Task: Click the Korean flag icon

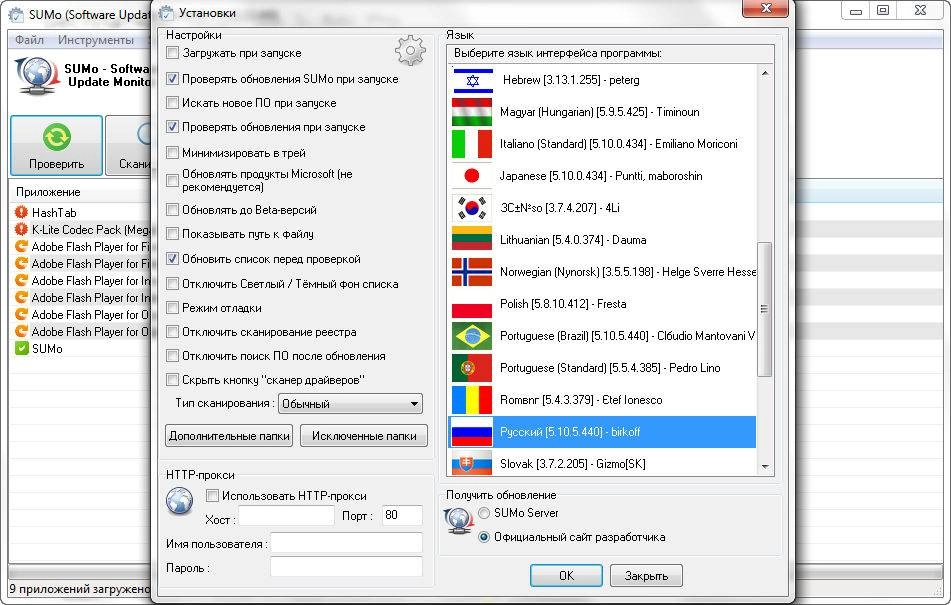Action: click(472, 208)
